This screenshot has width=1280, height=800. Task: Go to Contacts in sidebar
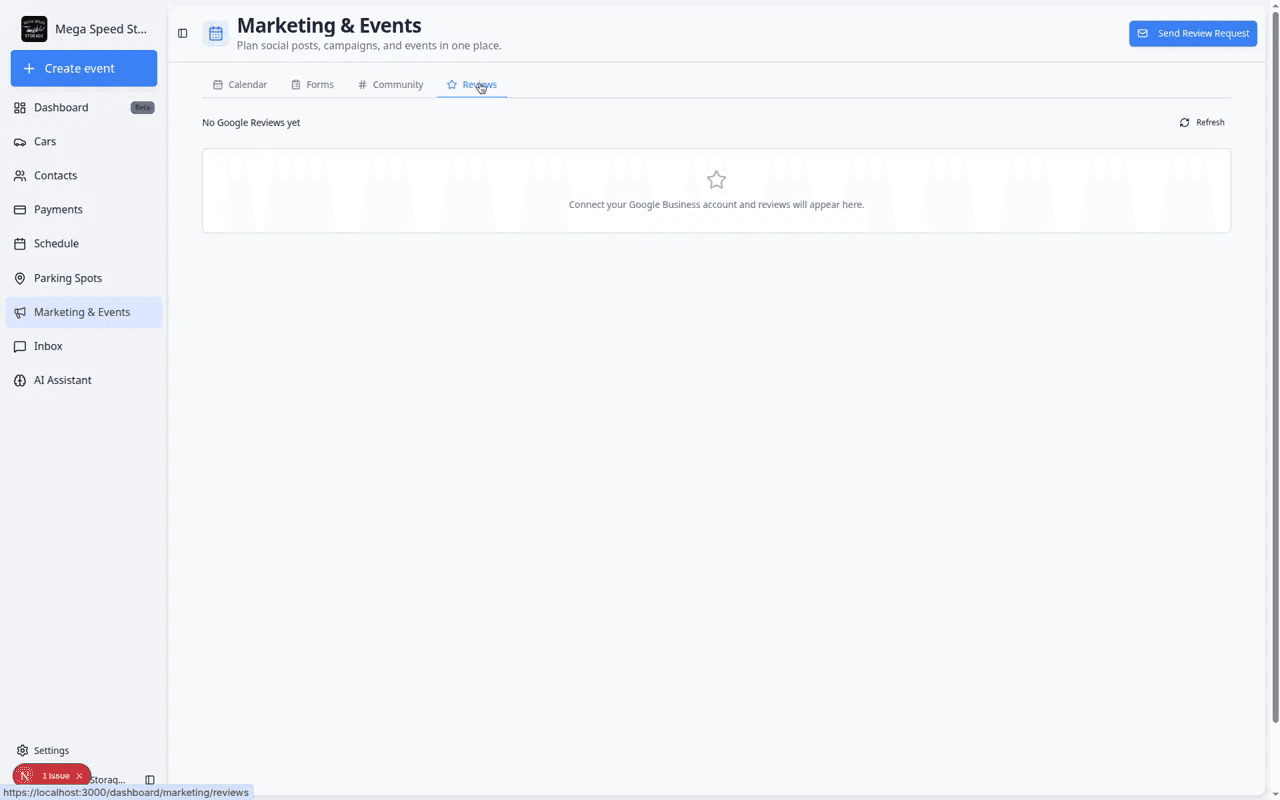click(55, 175)
